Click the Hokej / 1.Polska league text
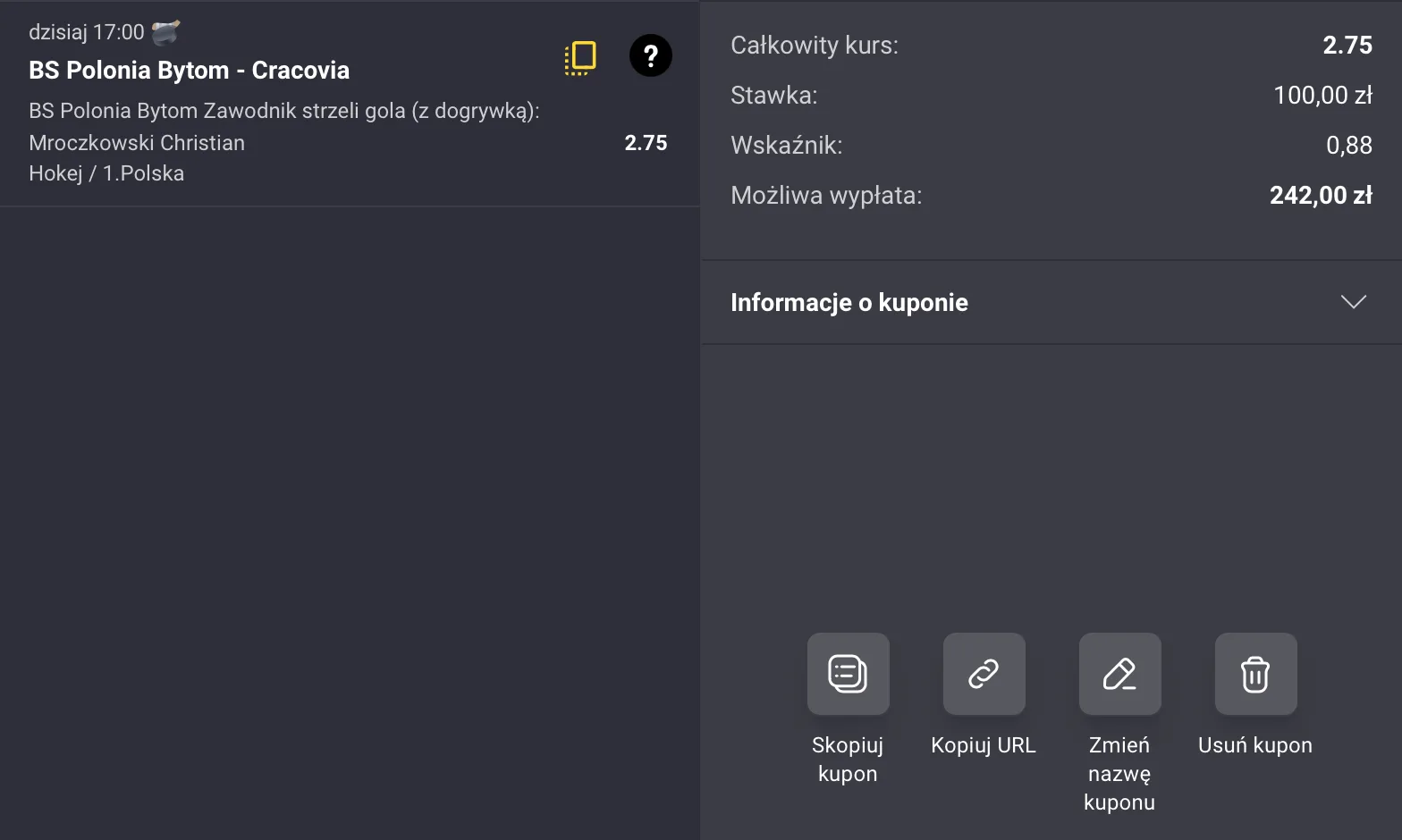Image resolution: width=1402 pixels, height=840 pixels. (106, 173)
